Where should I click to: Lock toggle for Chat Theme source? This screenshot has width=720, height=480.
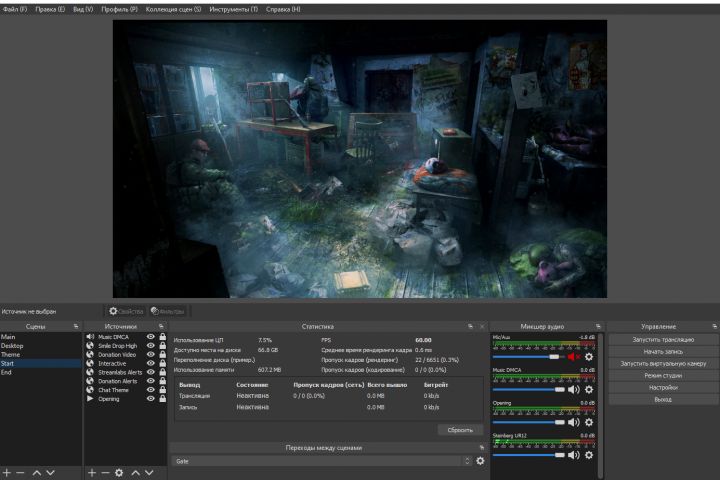[162, 390]
